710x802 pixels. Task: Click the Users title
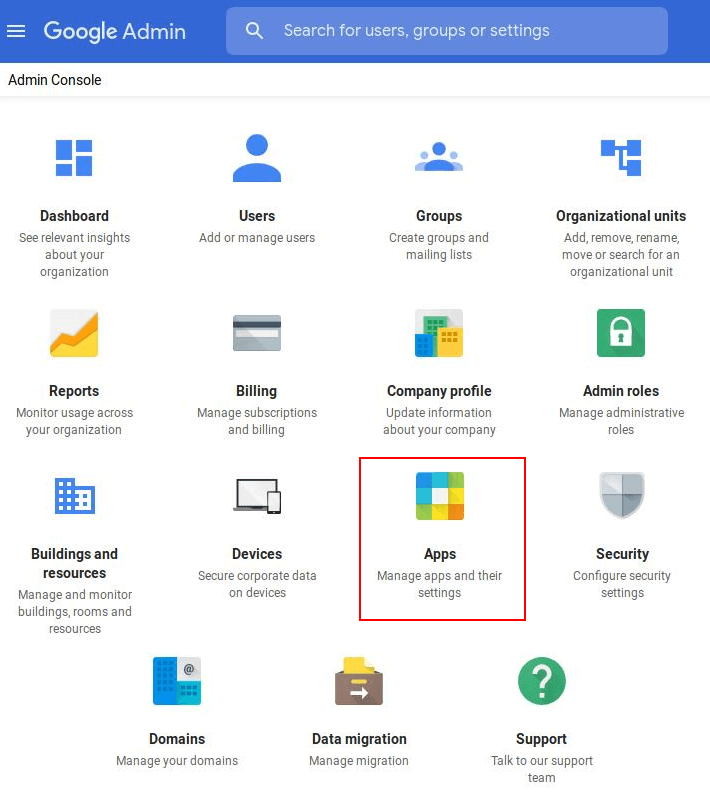257,216
